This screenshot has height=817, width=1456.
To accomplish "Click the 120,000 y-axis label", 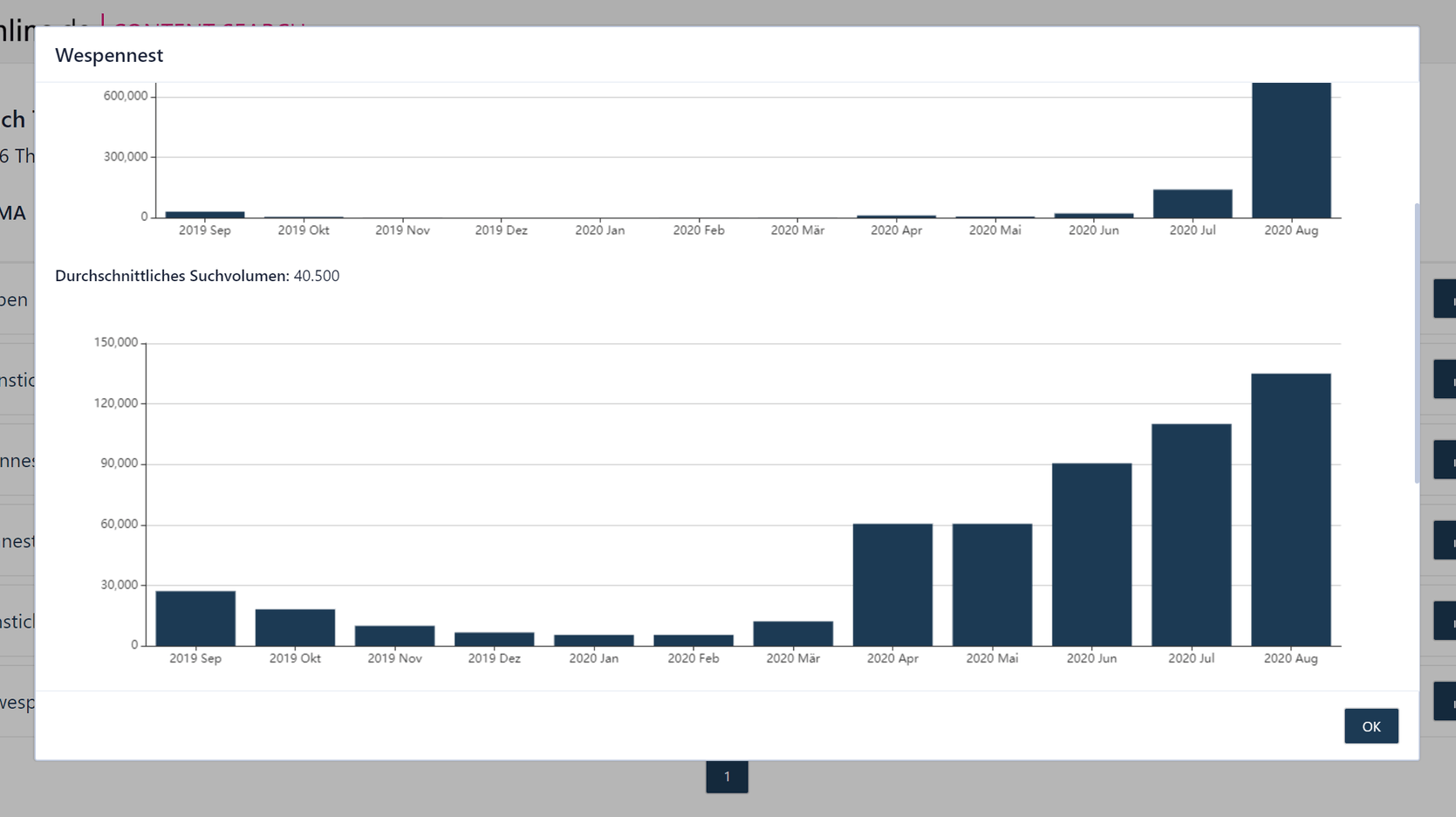I will tap(116, 403).
